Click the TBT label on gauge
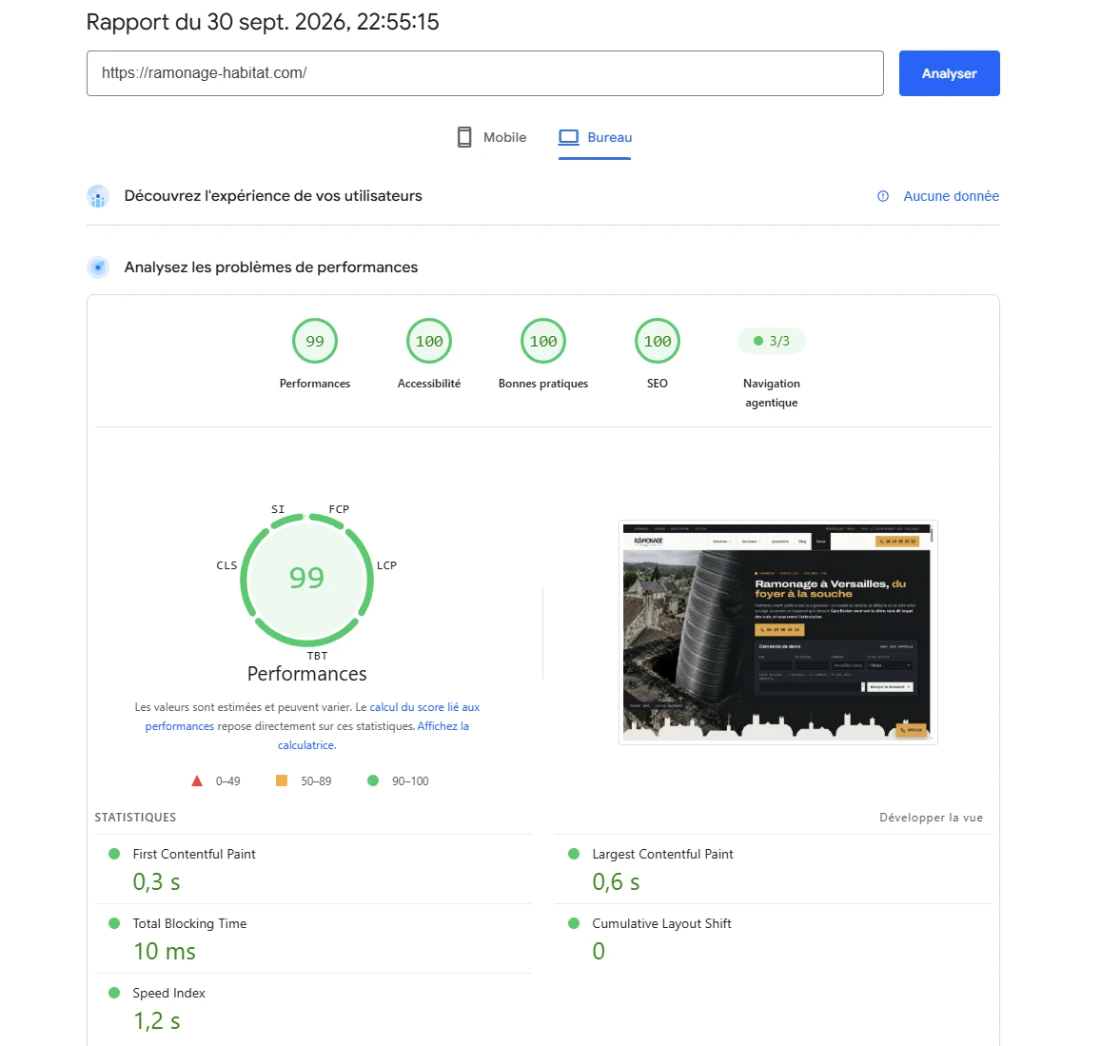This screenshot has height=1046, width=1100. point(317,656)
